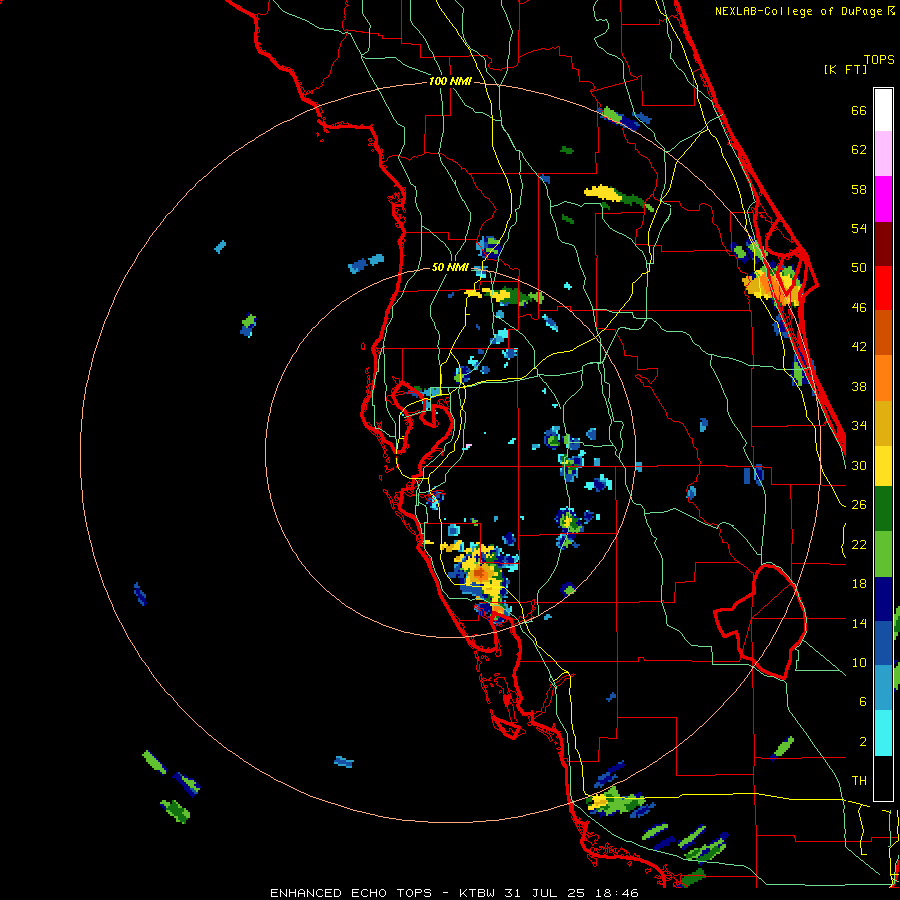Click the [K FT] units label
Screen dimensions: 900x900
[x=845, y=69]
